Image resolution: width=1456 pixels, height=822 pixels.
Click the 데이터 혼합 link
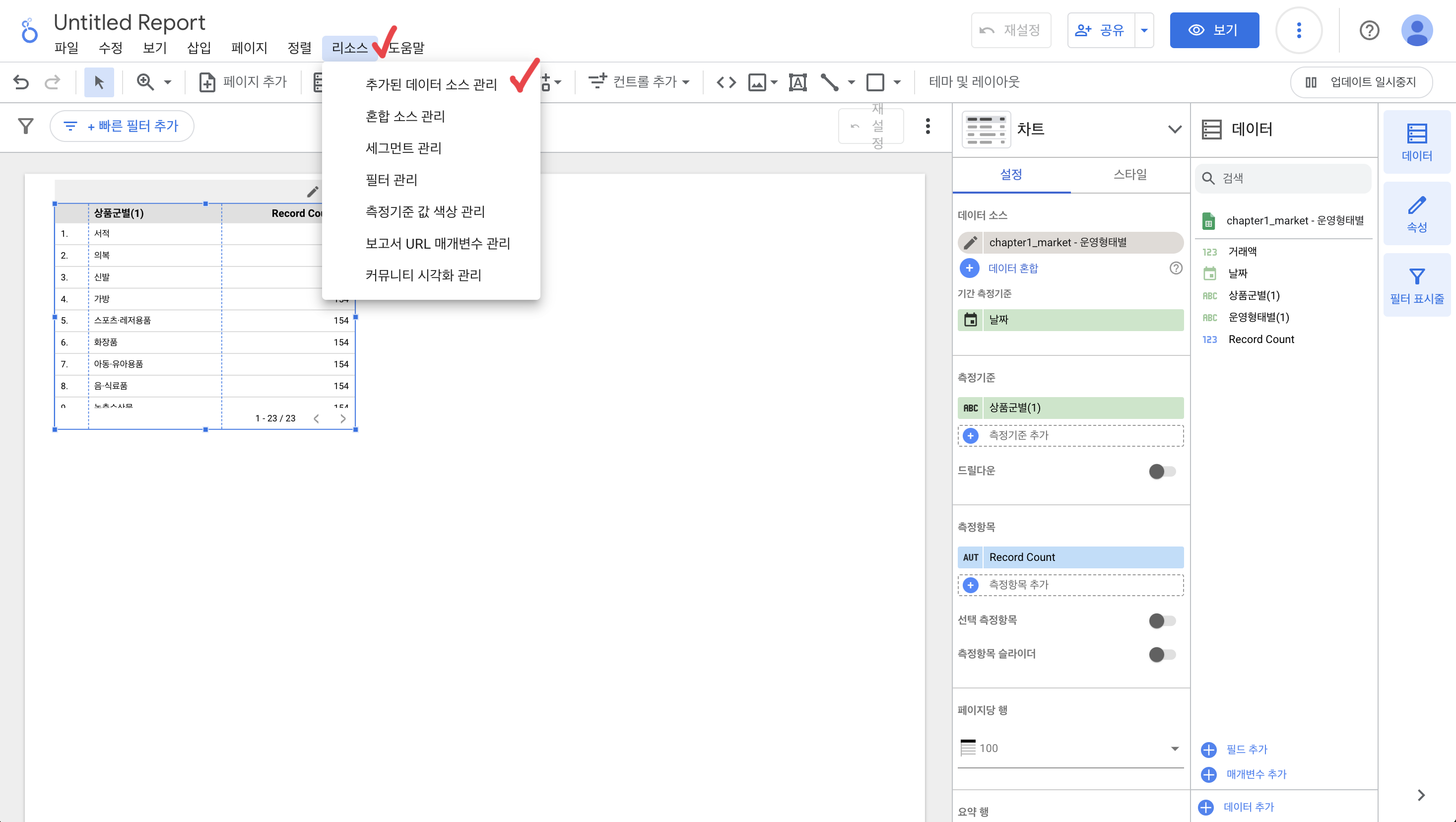(x=1013, y=268)
